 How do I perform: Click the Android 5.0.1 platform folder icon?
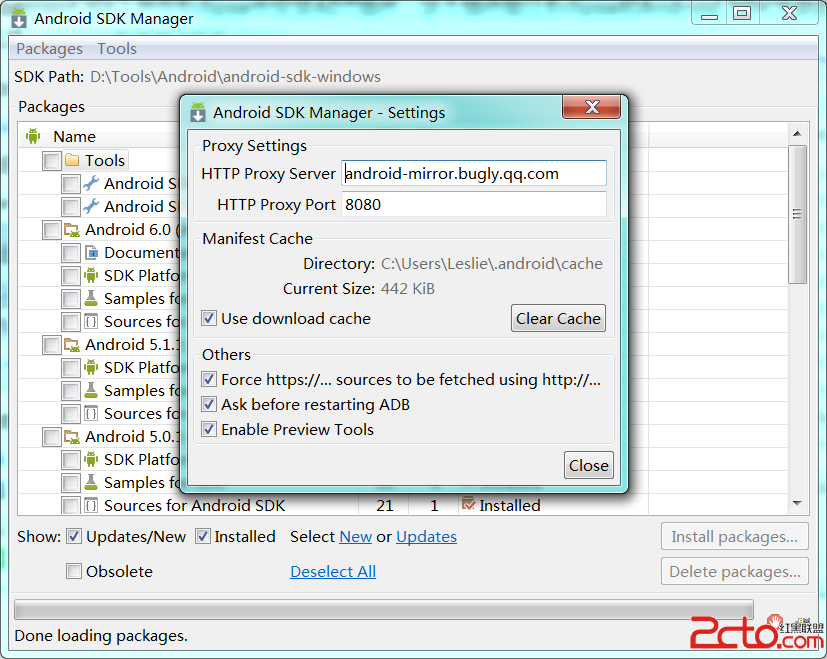[x=72, y=436]
